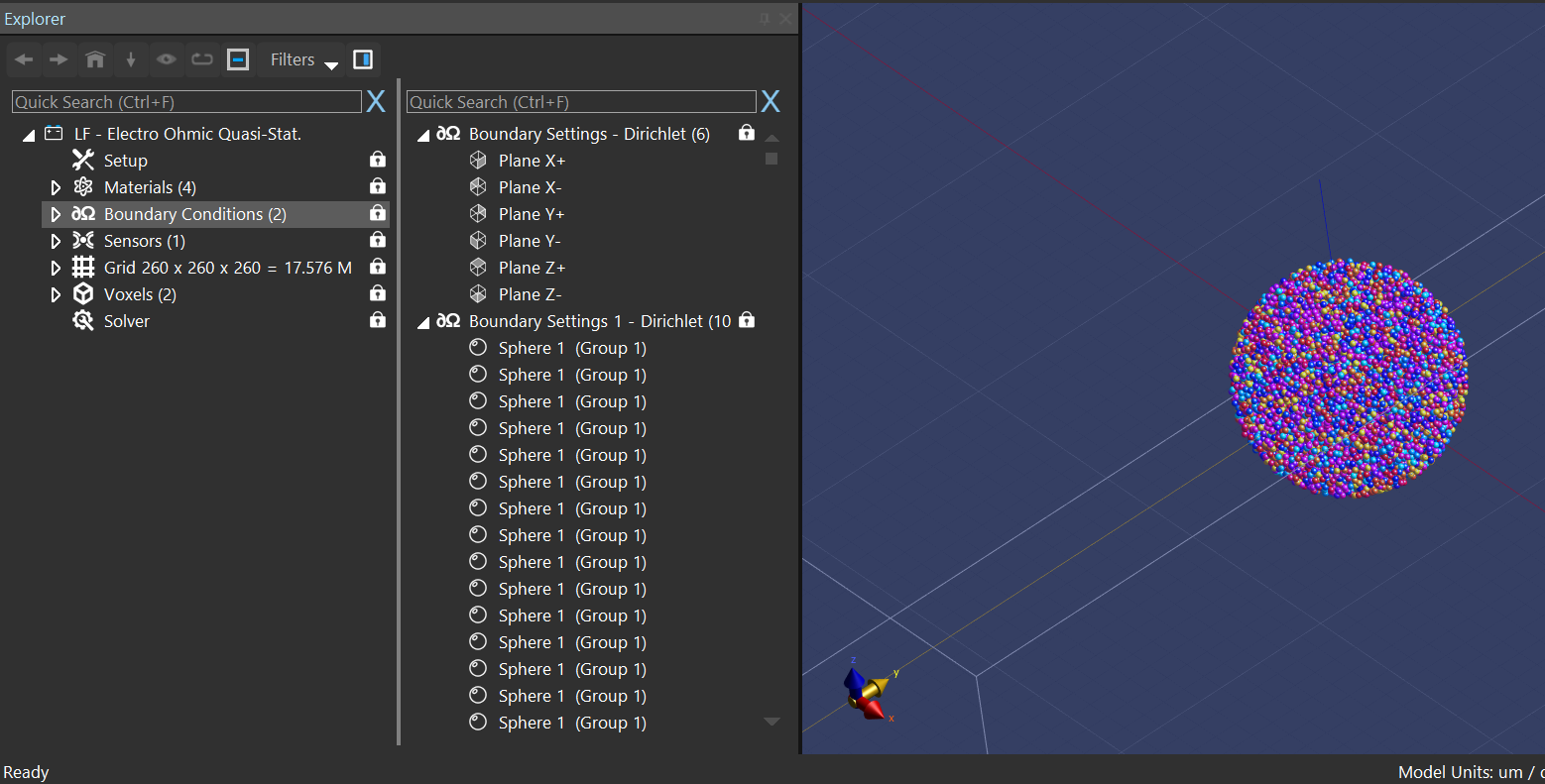Click the forward arrow in Explorer toolbar
This screenshot has height=784, width=1545.
[x=59, y=59]
